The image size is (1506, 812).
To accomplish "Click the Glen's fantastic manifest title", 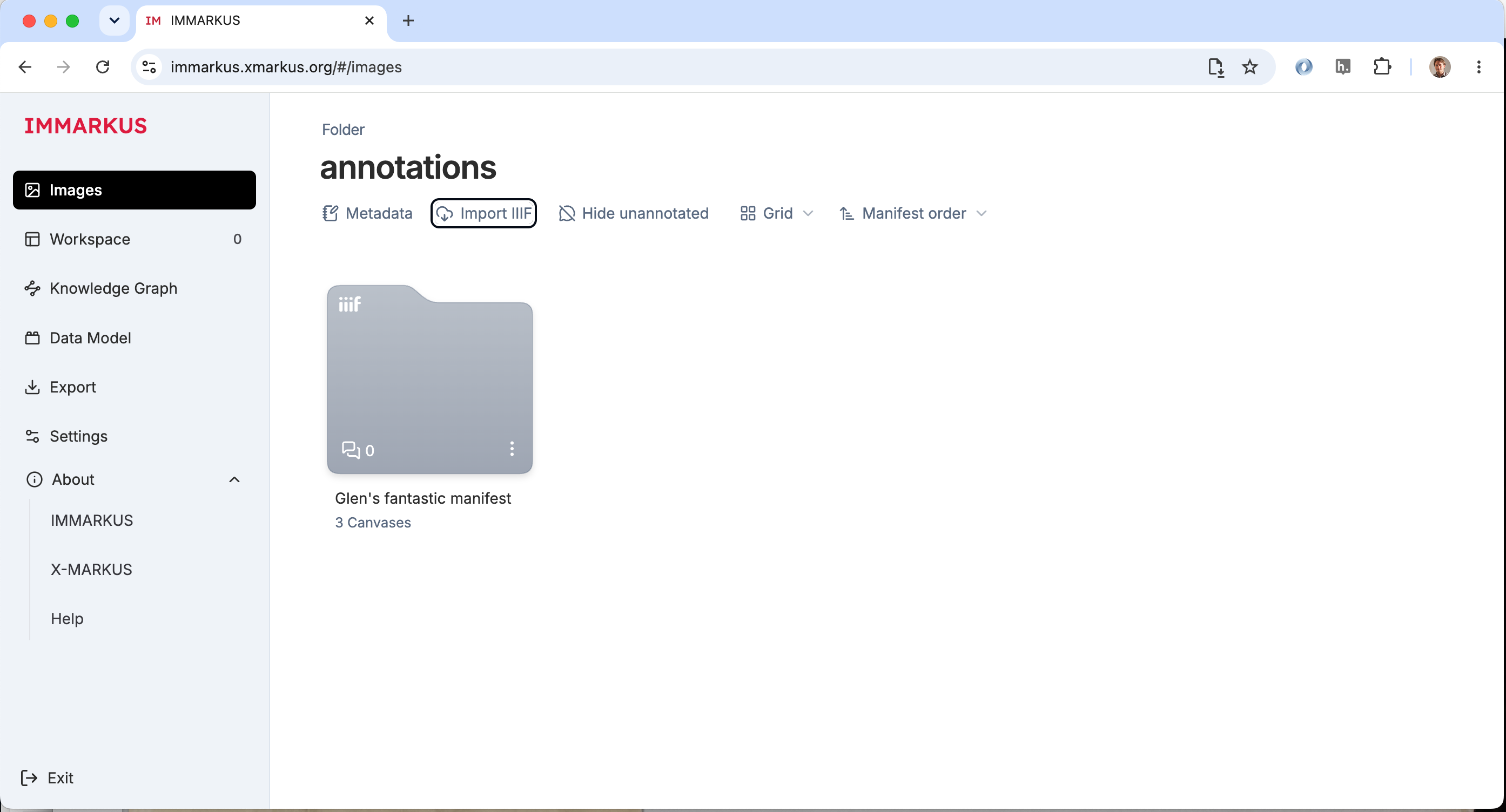I will point(423,498).
